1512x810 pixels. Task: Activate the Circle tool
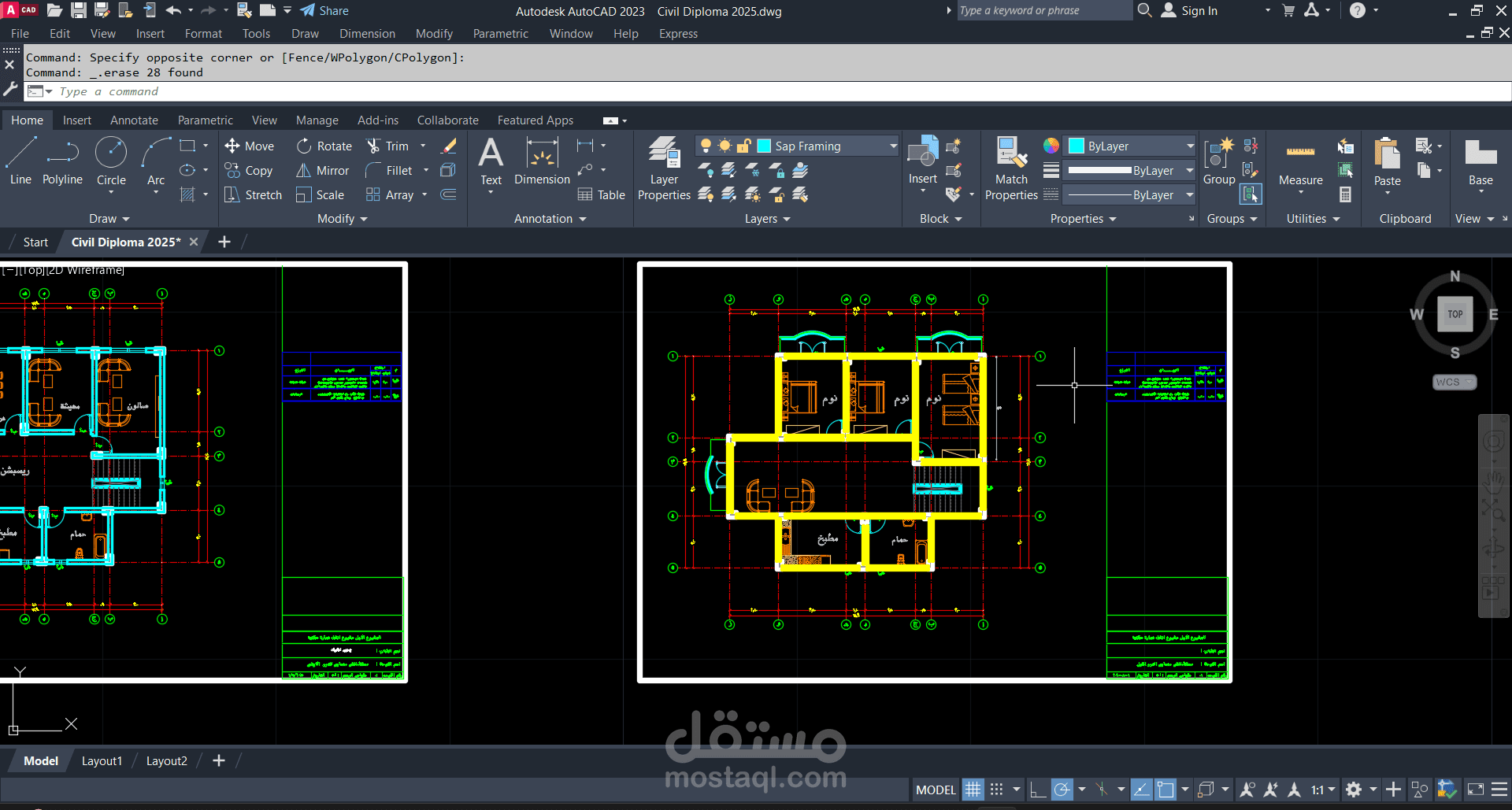coord(111,161)
